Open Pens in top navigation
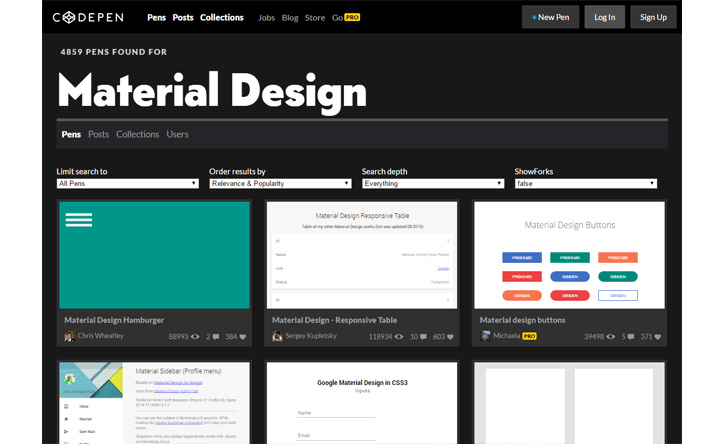Screen dimensions: 724x444 click(x=157, y=18)
